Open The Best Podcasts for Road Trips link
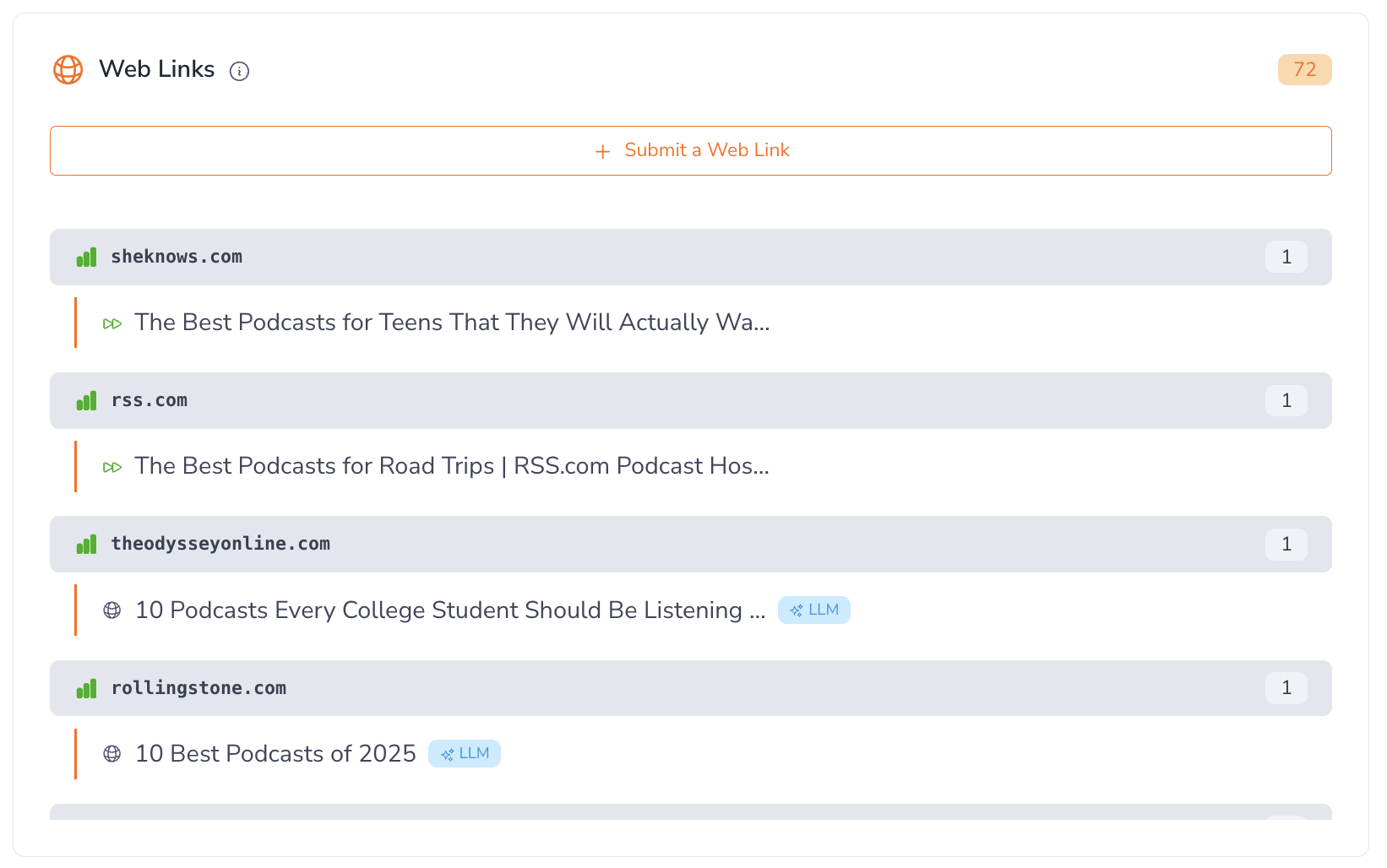 (452, 466)
